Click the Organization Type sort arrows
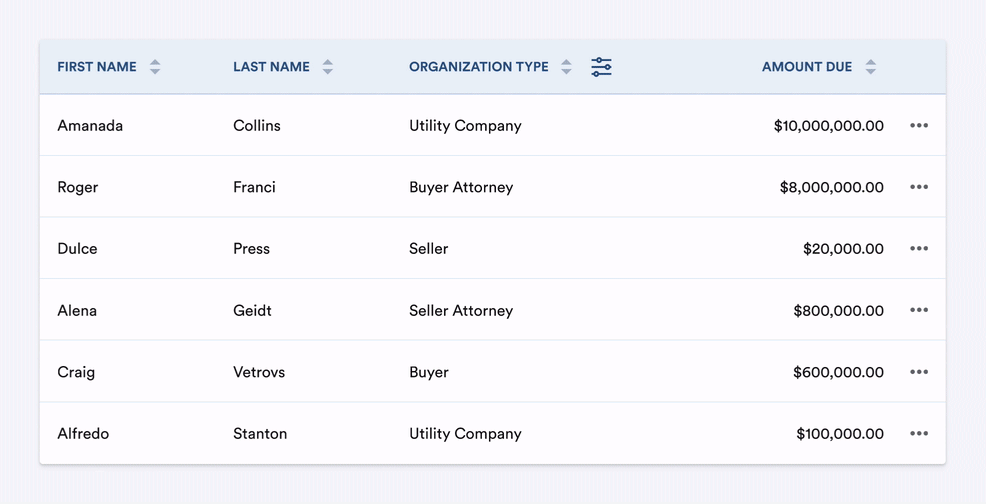The width and height of the screenshot is (986, 504). click(566, 67)
